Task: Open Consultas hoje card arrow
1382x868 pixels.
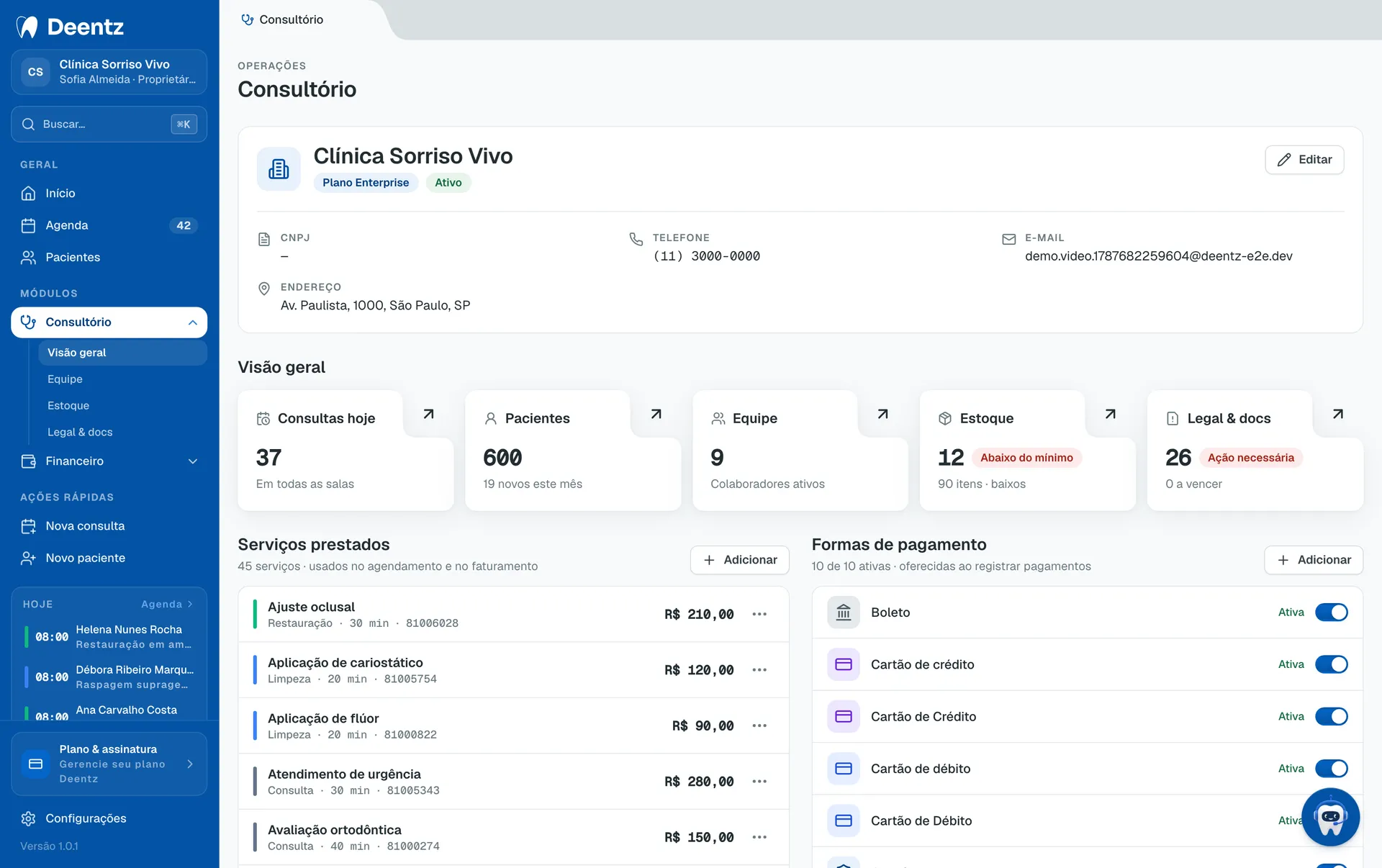Action: tap(428, 414)
